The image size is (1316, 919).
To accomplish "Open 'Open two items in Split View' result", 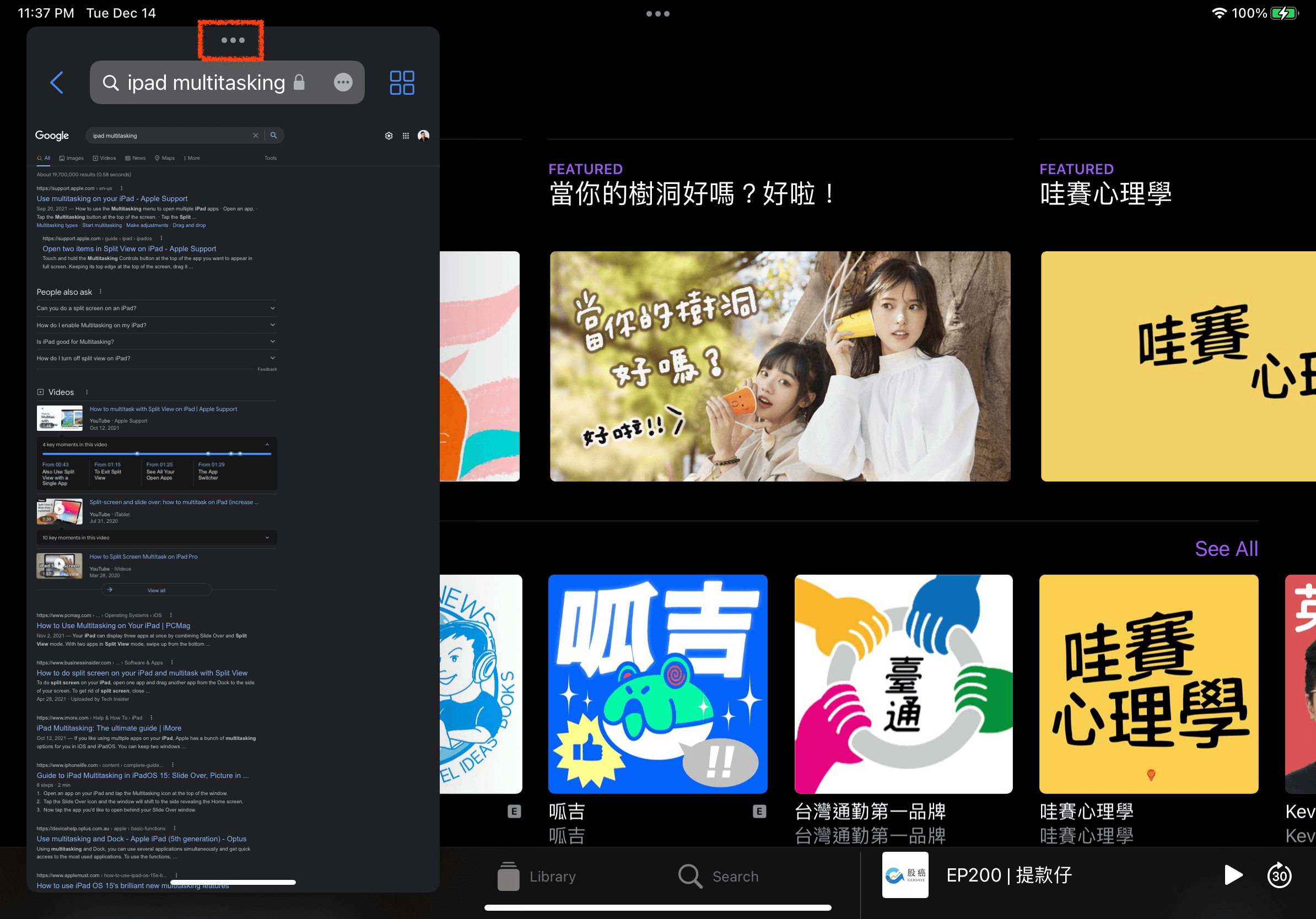I will pyautogui.click(x=129, y=248).
